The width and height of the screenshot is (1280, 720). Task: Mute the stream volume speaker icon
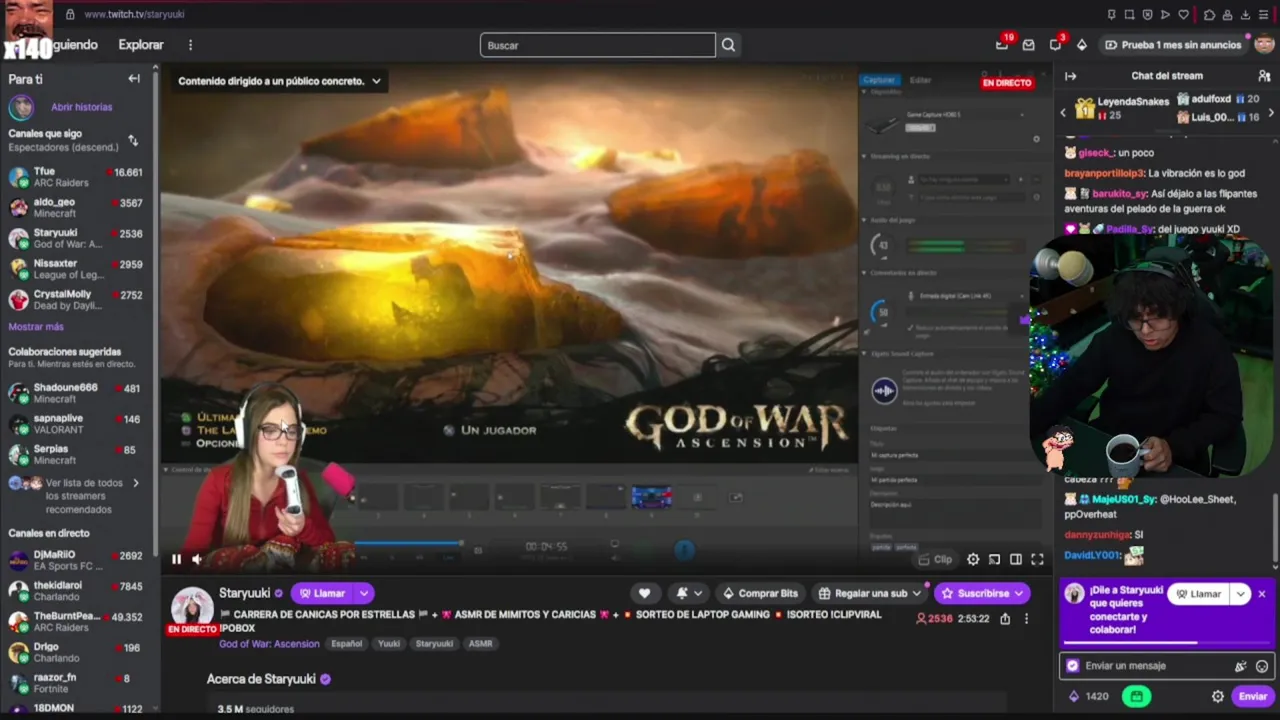click(x=197, y=560)
